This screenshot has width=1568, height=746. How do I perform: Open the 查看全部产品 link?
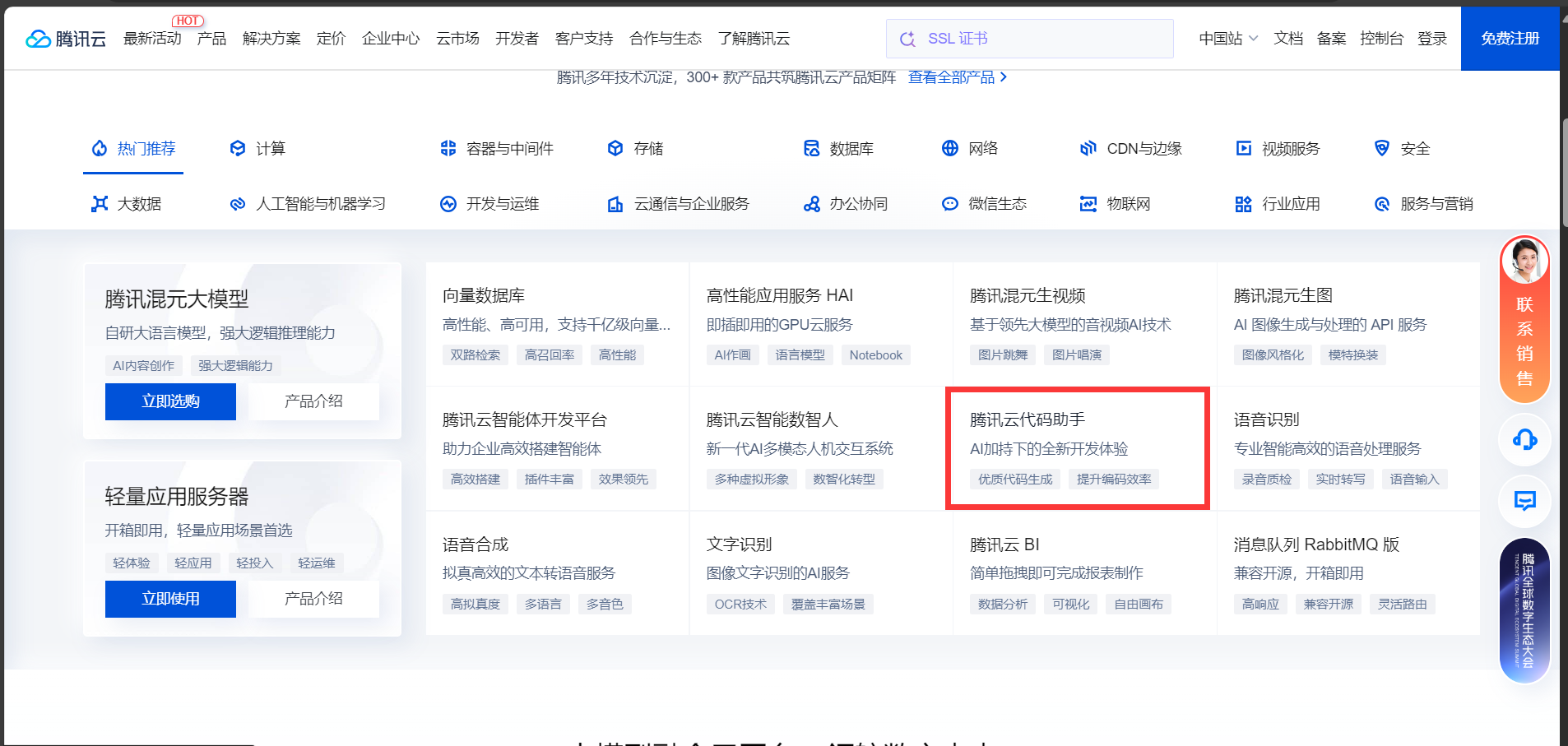click(957, 77)
